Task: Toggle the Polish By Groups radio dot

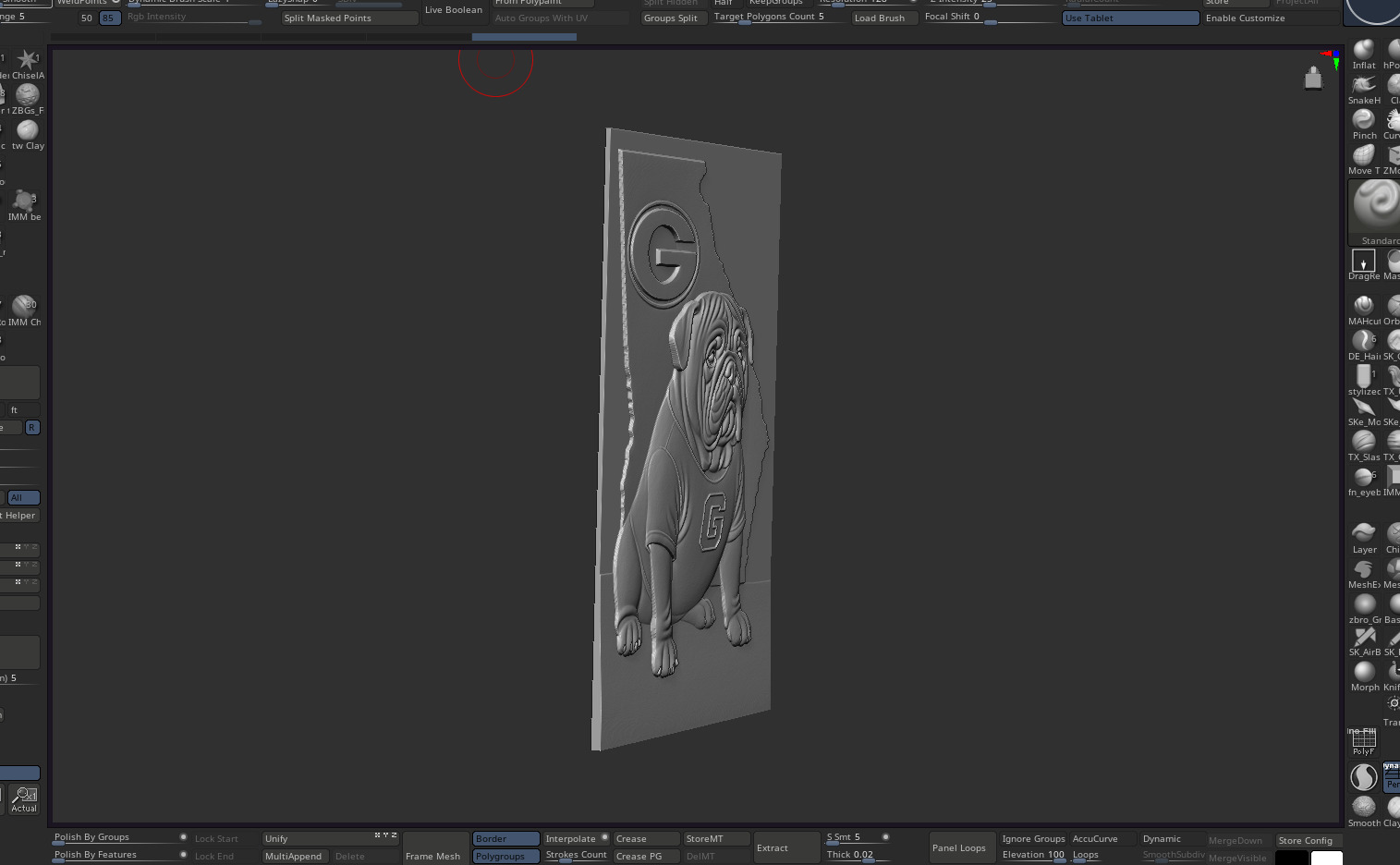Action: point(183,837)
